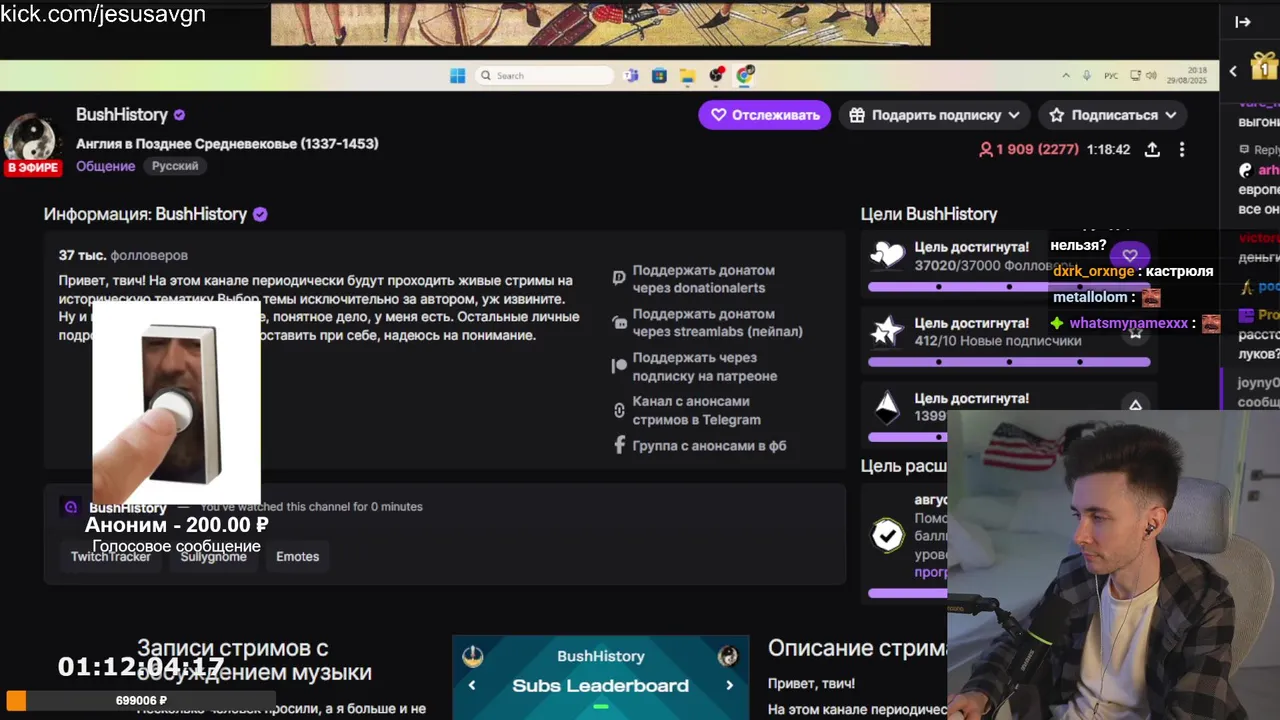This screenshot has height=720, width=1280.
Task: Open the File Explorer taskbar icon
Action: [x=687, y=76]
